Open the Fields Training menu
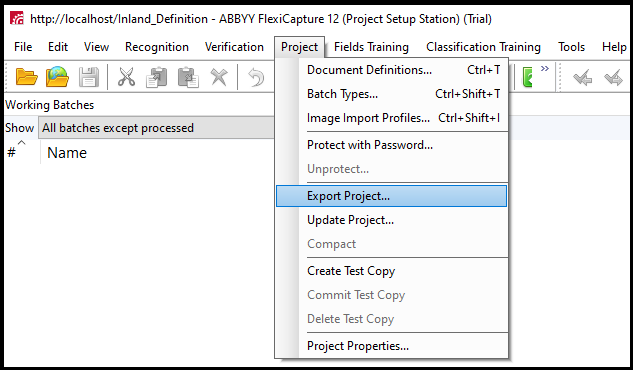The image size is (633, 370). pyautogui.click(x=371, y=47)
